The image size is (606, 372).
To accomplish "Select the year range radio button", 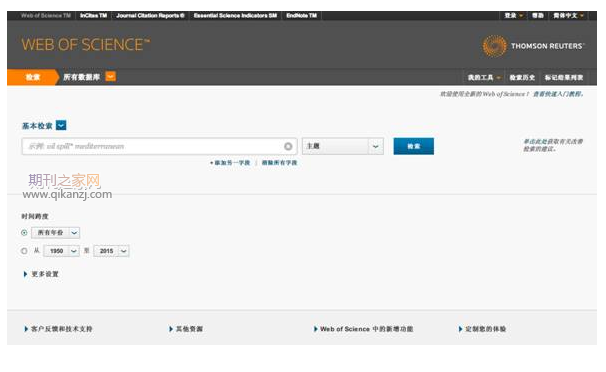I will pyautogui.click(x=24, y=251).
